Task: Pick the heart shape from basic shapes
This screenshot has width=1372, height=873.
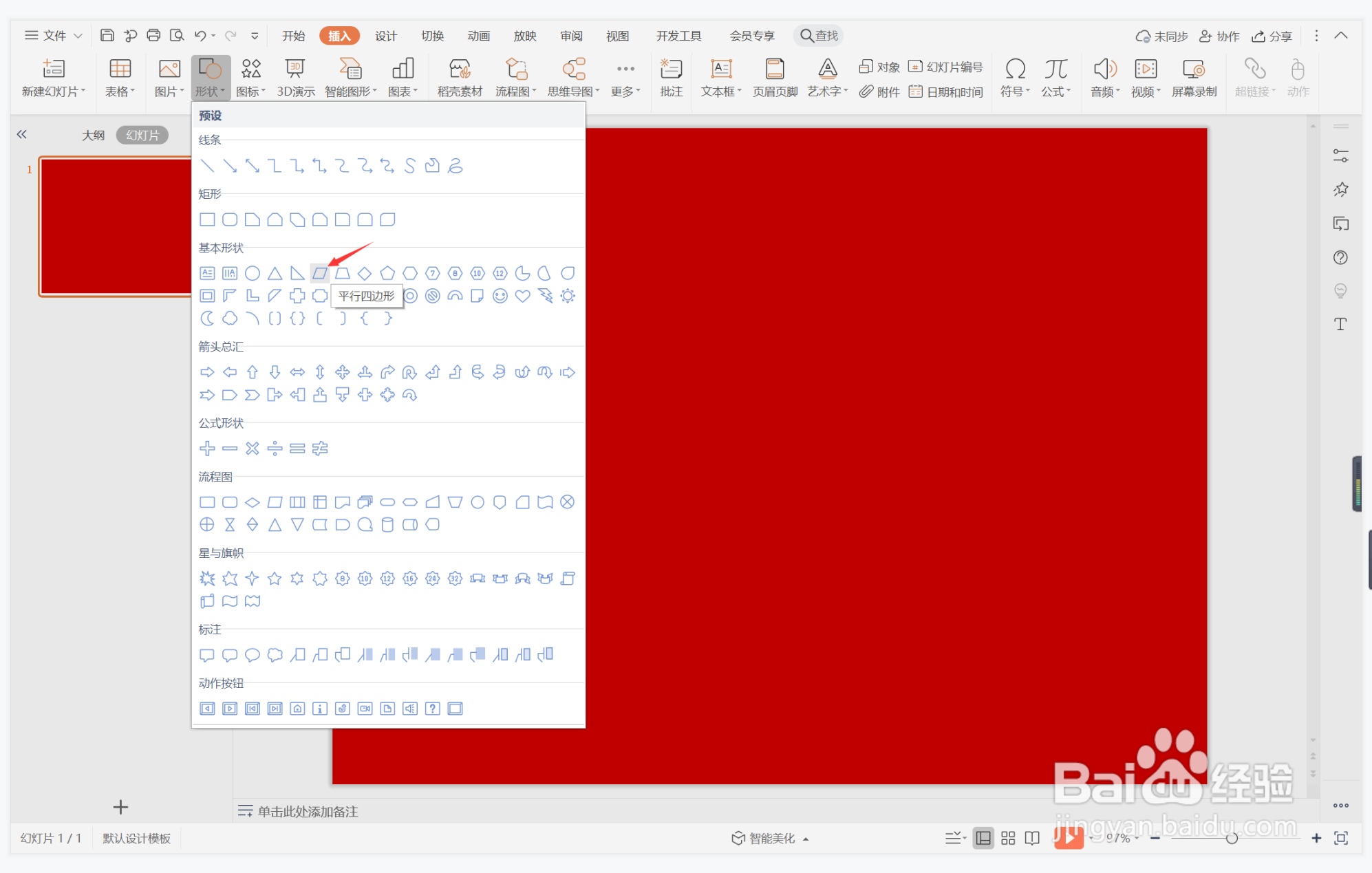Action: [522, 296]
